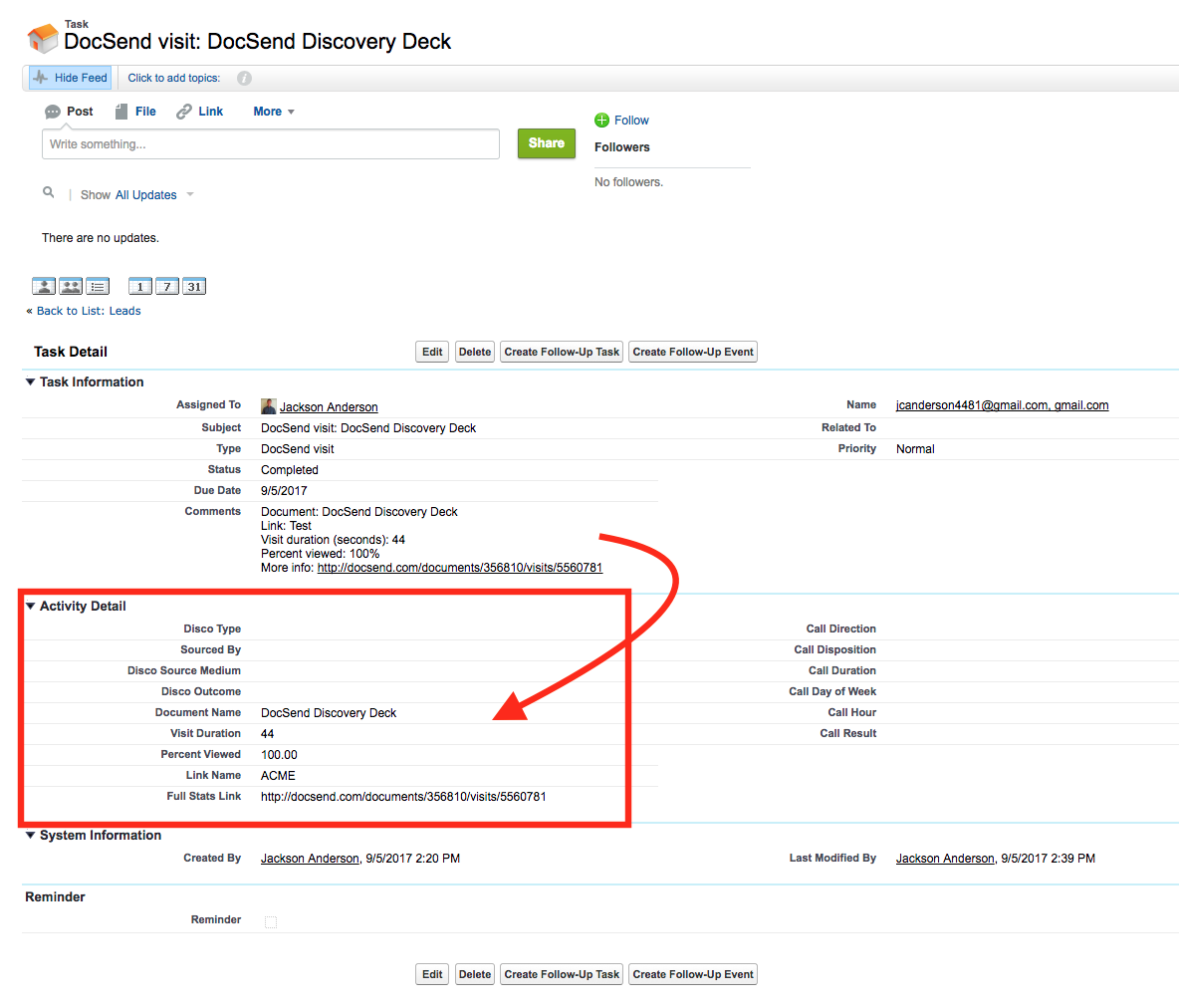1179x1008 pixels.
Task: Open Last Modified By Jackson Anderson link
Action: click(x=945, y=859)
